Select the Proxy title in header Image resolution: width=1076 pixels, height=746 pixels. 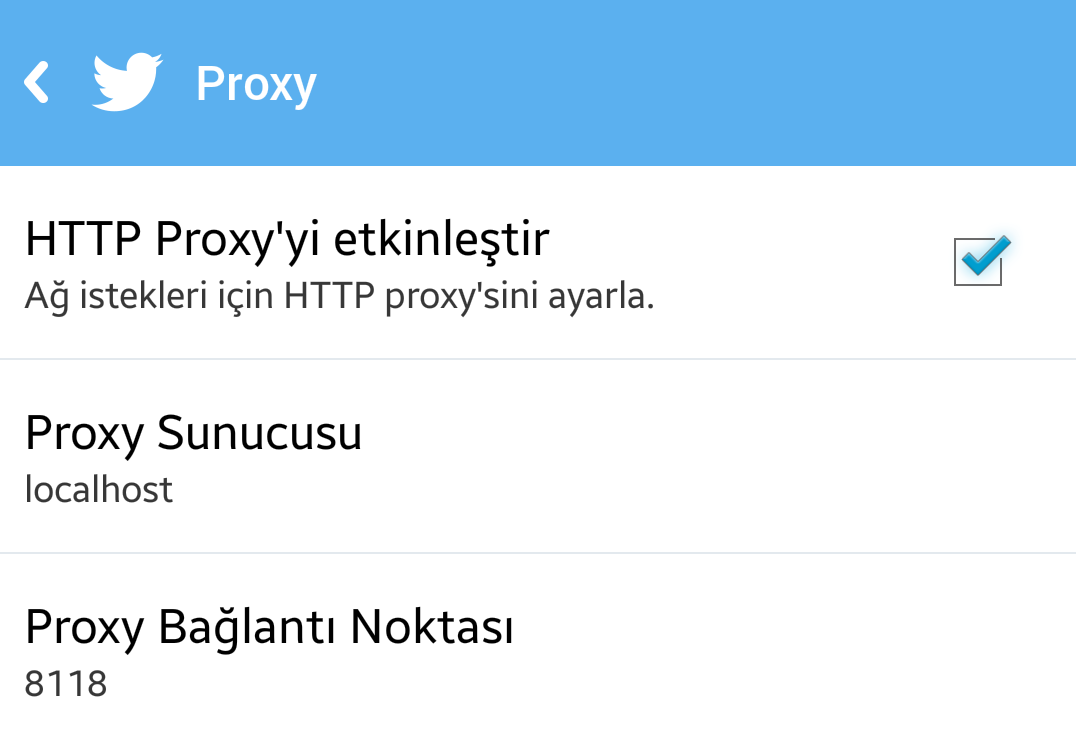click(x=256, y=84)
